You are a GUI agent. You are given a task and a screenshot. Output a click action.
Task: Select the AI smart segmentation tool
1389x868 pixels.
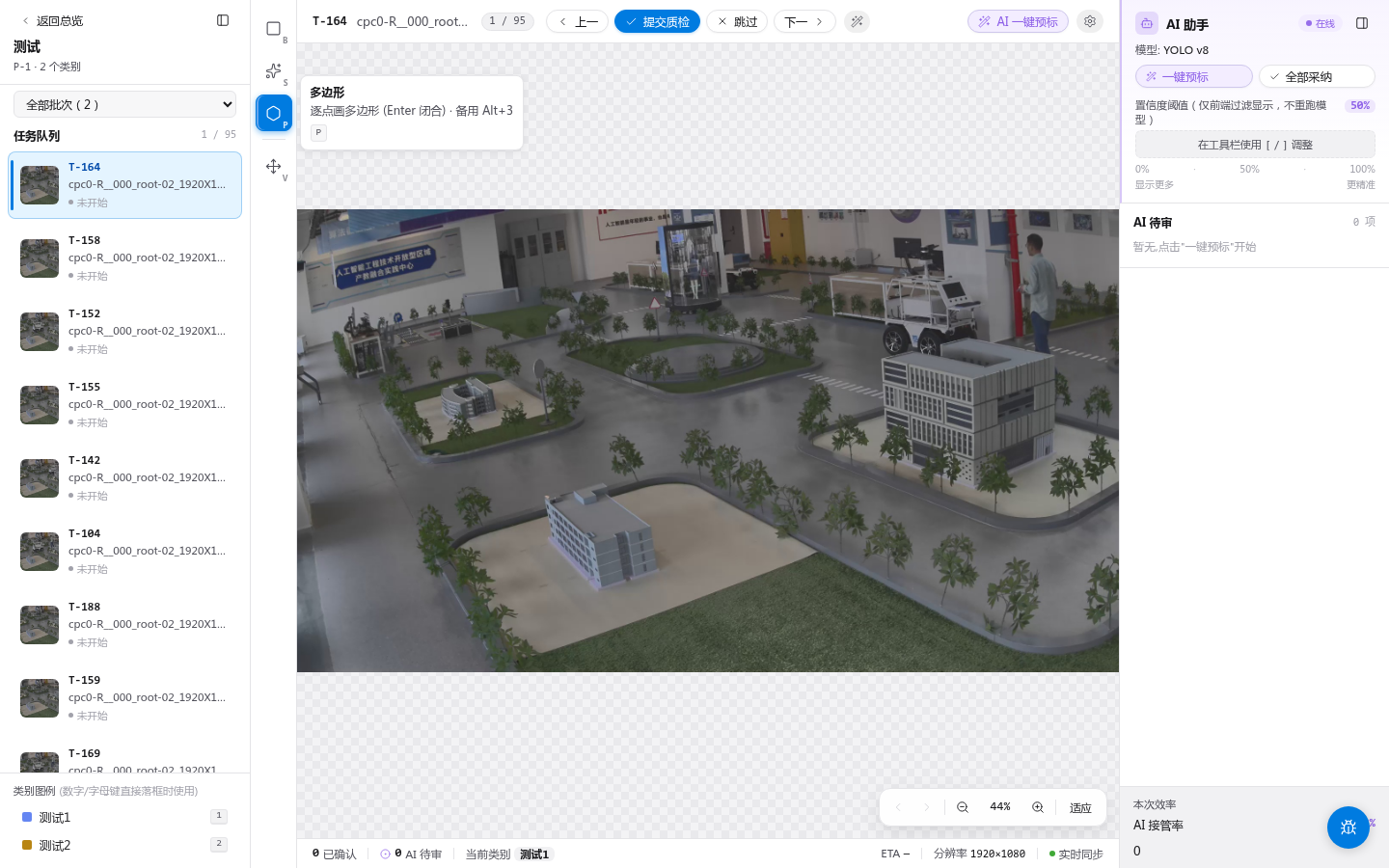click(x=274, y=71)
